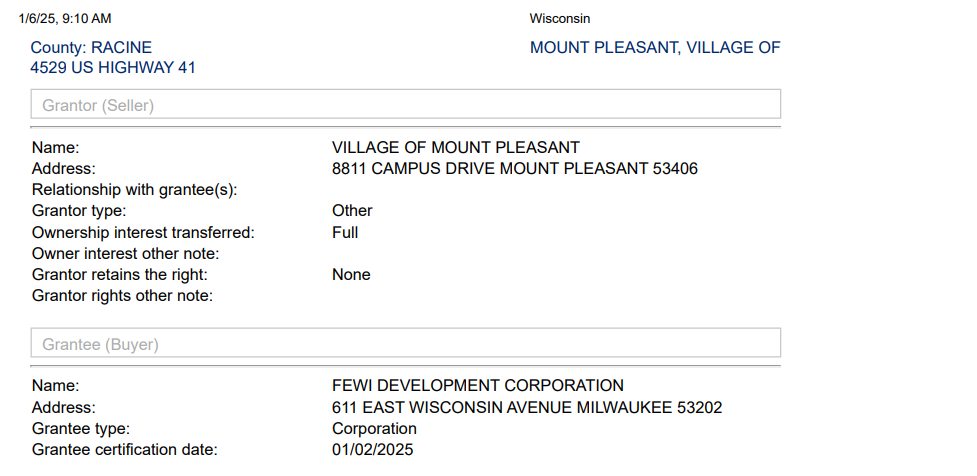This screenshot has width=977, height=476.
Task: Click the Wisconsin page header
Action: (559, 19)
